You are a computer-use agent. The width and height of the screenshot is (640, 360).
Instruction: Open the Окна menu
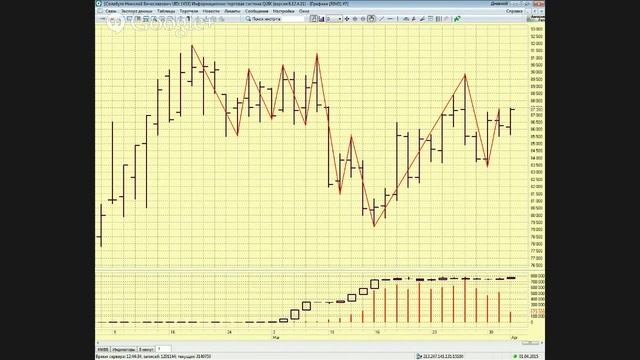[x=304, y=11]
